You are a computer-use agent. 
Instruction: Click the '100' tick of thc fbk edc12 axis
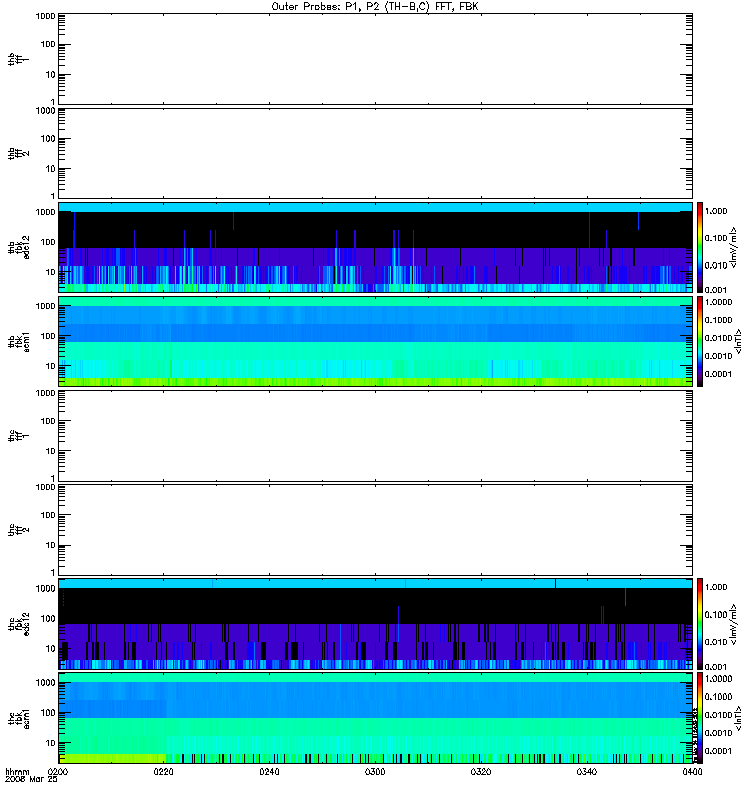click(x=48, y=619)
